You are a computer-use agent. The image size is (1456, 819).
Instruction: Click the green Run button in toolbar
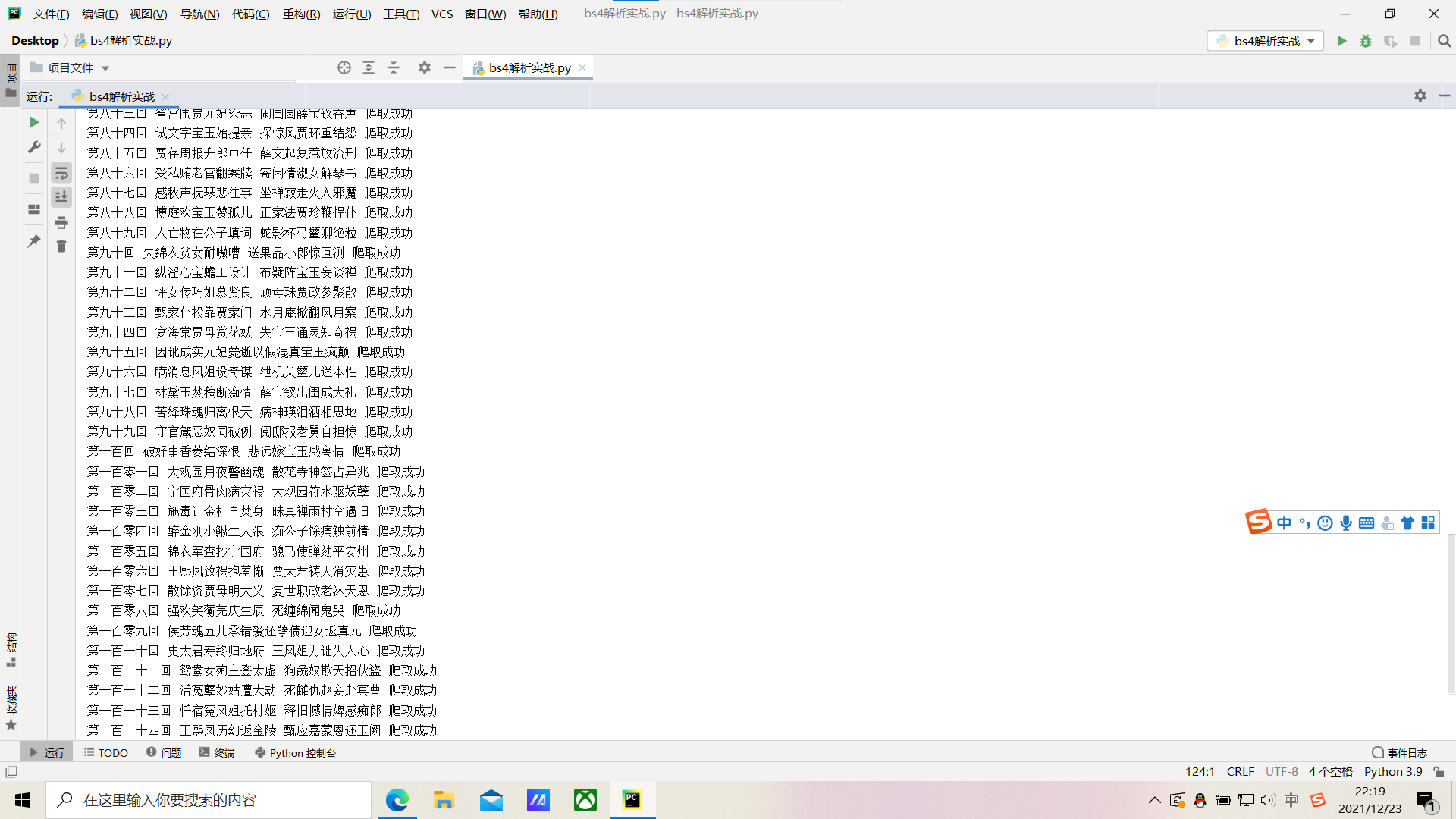pos(1341,41)
